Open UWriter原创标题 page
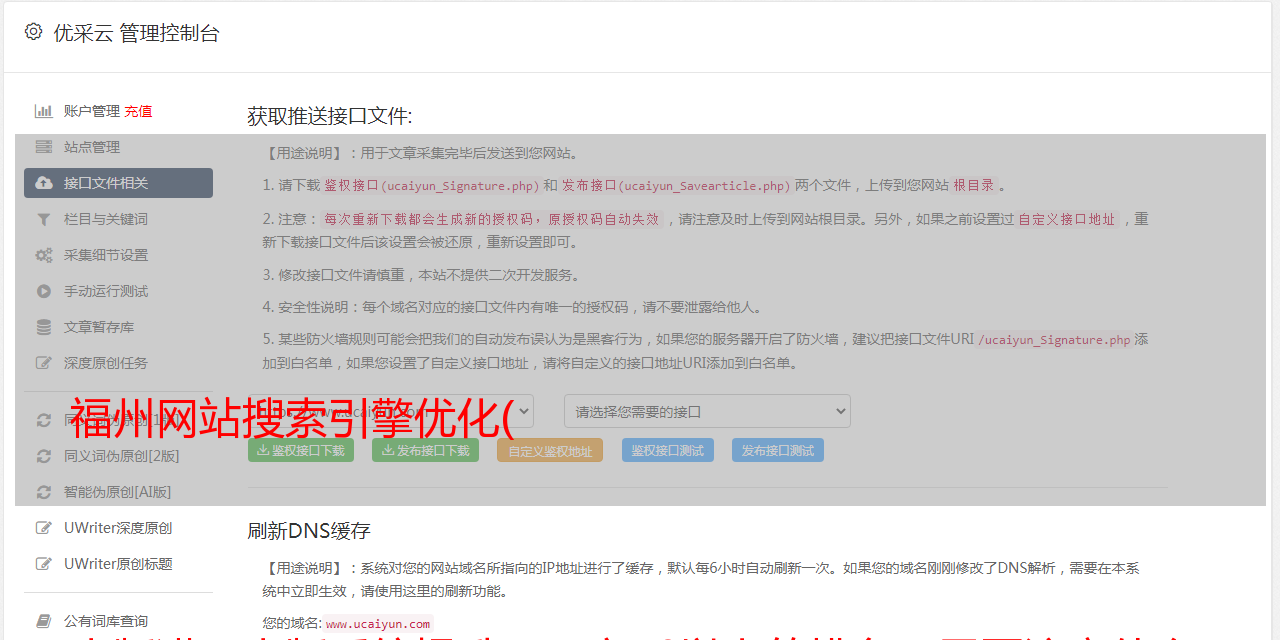The image size is (1280, 640). 118,564
